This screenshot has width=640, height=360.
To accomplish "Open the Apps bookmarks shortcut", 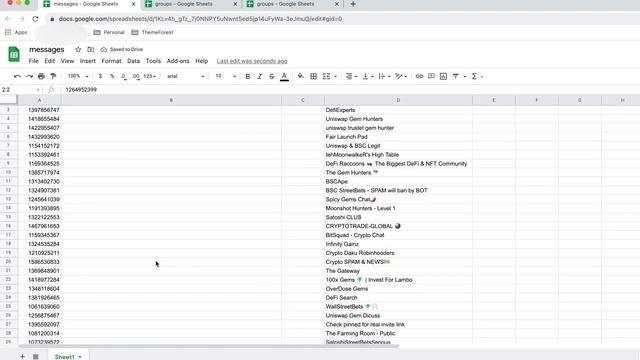I will pyautogui.click(x=16, y=32).
